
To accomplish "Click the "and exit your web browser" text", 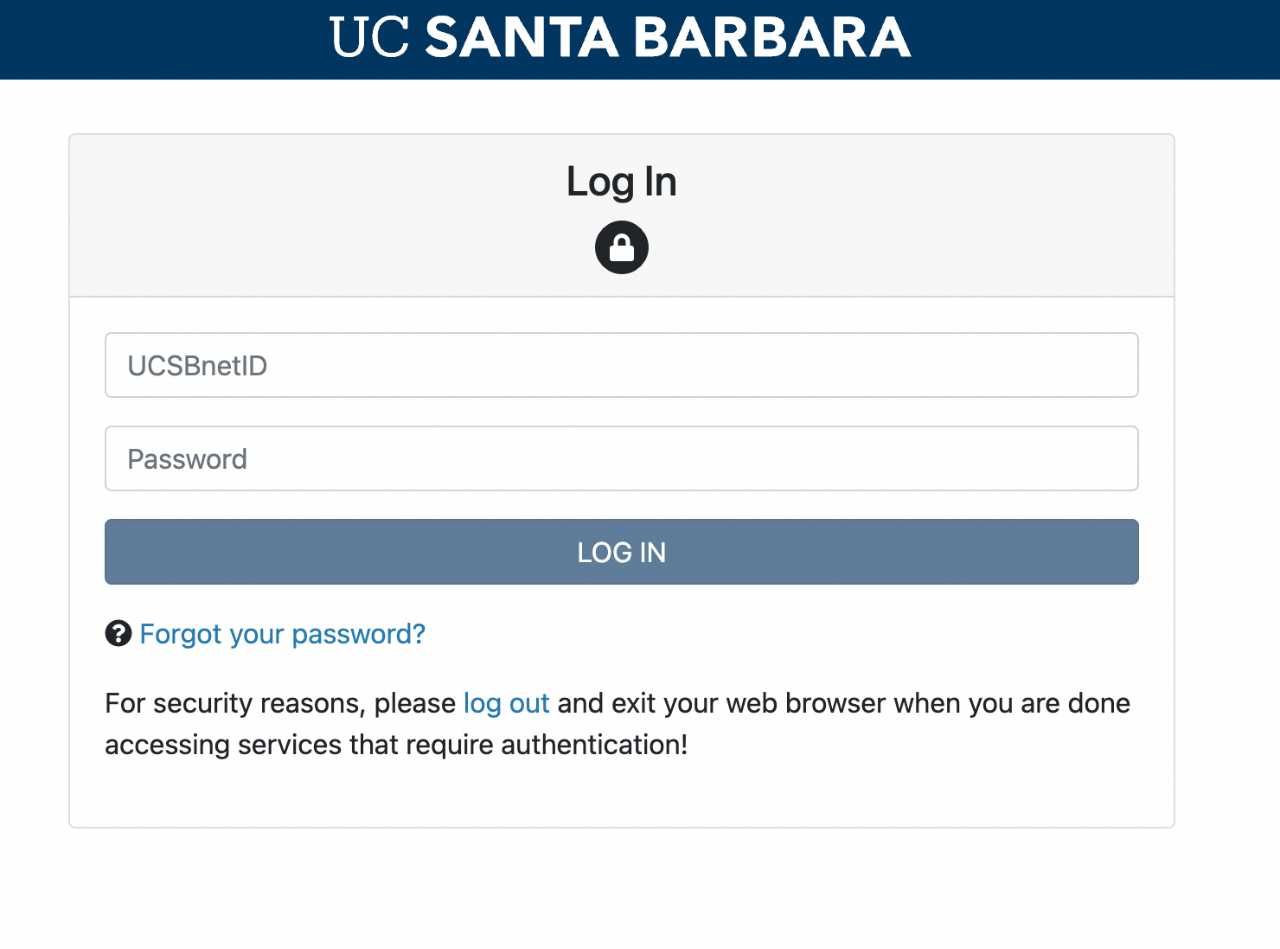I will point(721,703).
